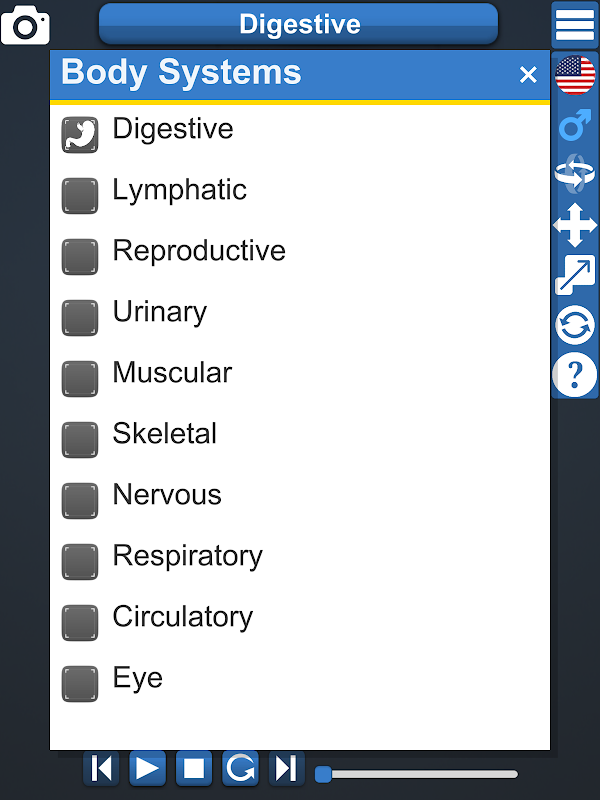Select the four-arrow move tool
Image resolution: width=600 pixels, height=800 pixels.
(575, 225)
